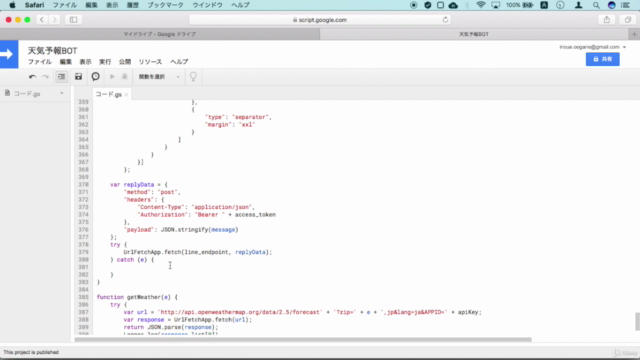Screen dimensions: 640x360
Task: Reload the page with the refresh icon
Action: tap(445, 20)
